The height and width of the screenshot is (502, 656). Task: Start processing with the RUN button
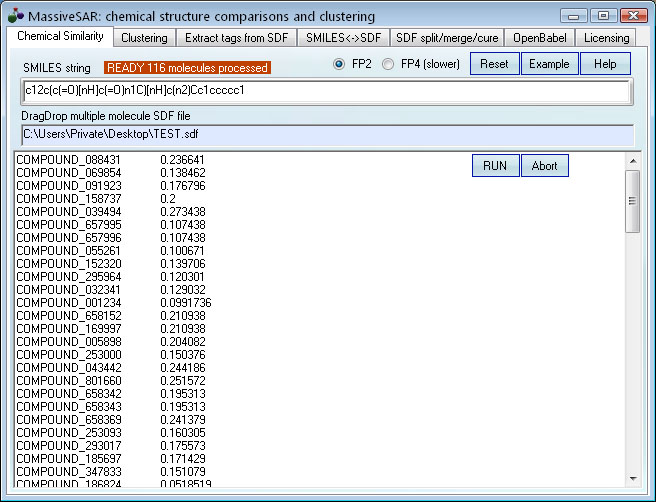pyautogui.click(x=495, y=165)
